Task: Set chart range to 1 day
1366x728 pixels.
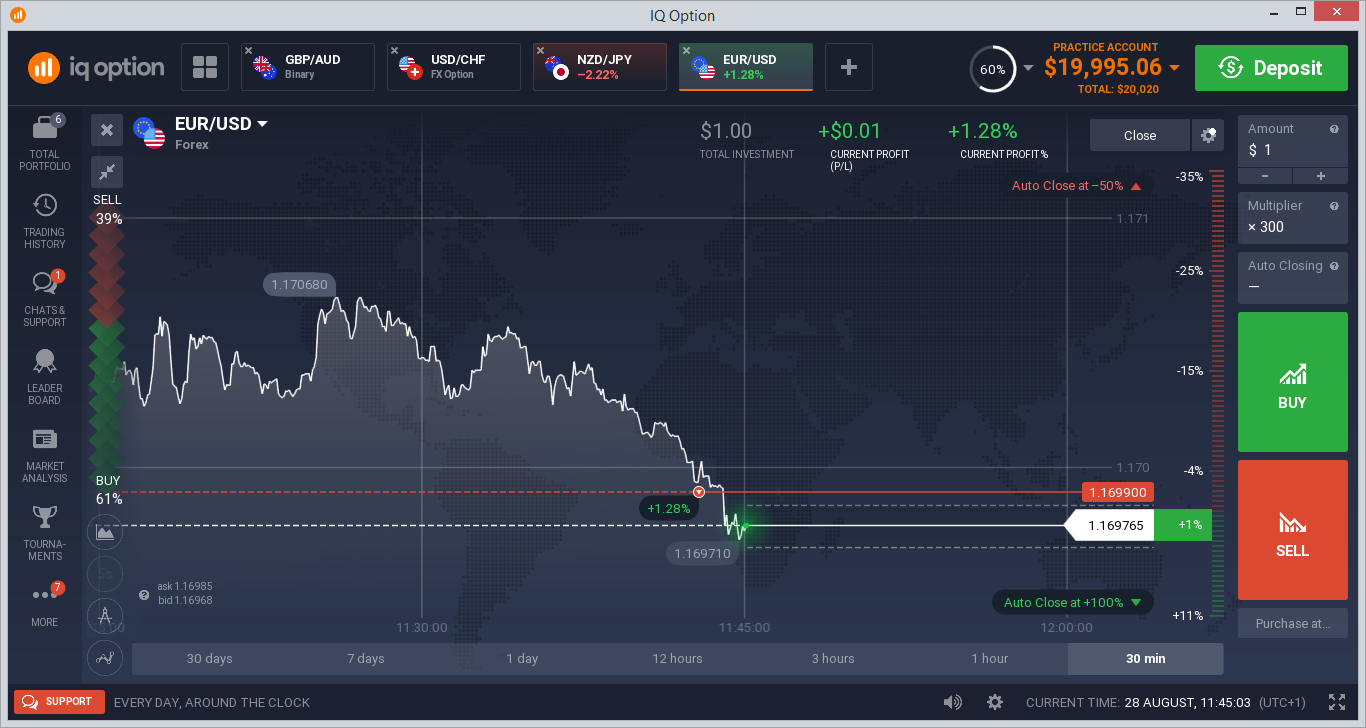Action: pos(522,659)
